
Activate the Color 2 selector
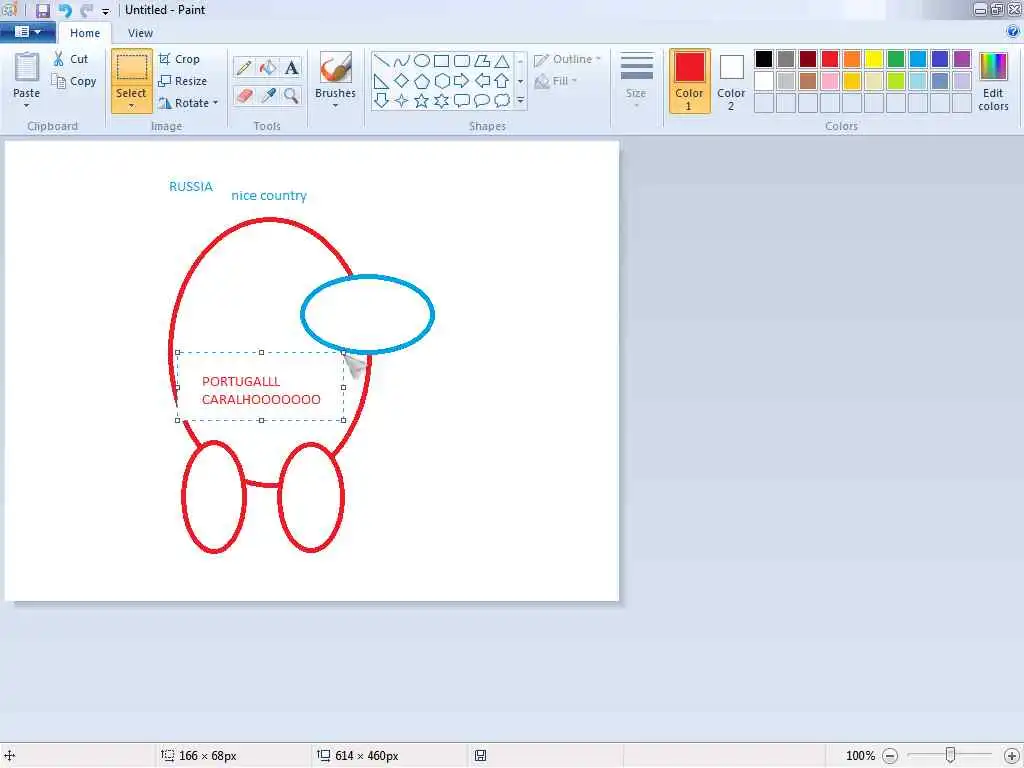pyautogui.click(x=731, y=81)
